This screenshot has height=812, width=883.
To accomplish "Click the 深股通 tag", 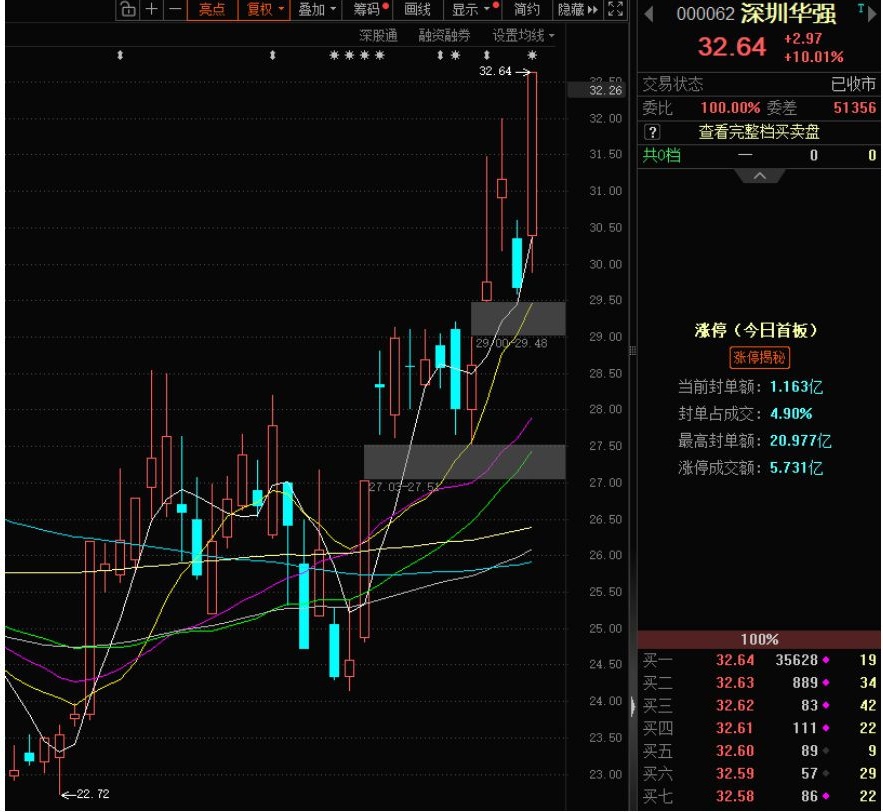I will (378, 35).
